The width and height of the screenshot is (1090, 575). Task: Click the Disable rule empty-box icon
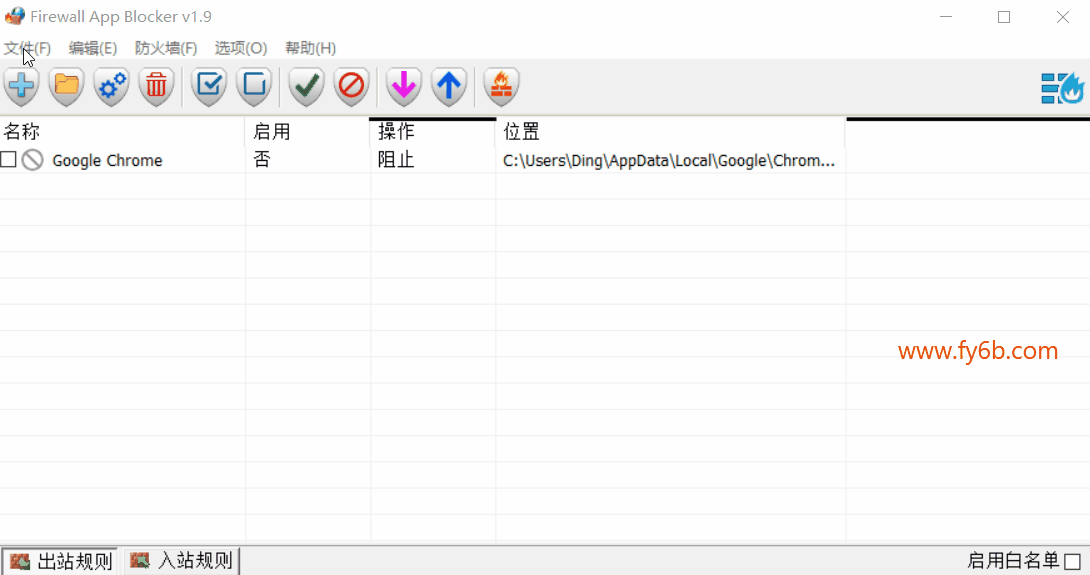(254, 86)
